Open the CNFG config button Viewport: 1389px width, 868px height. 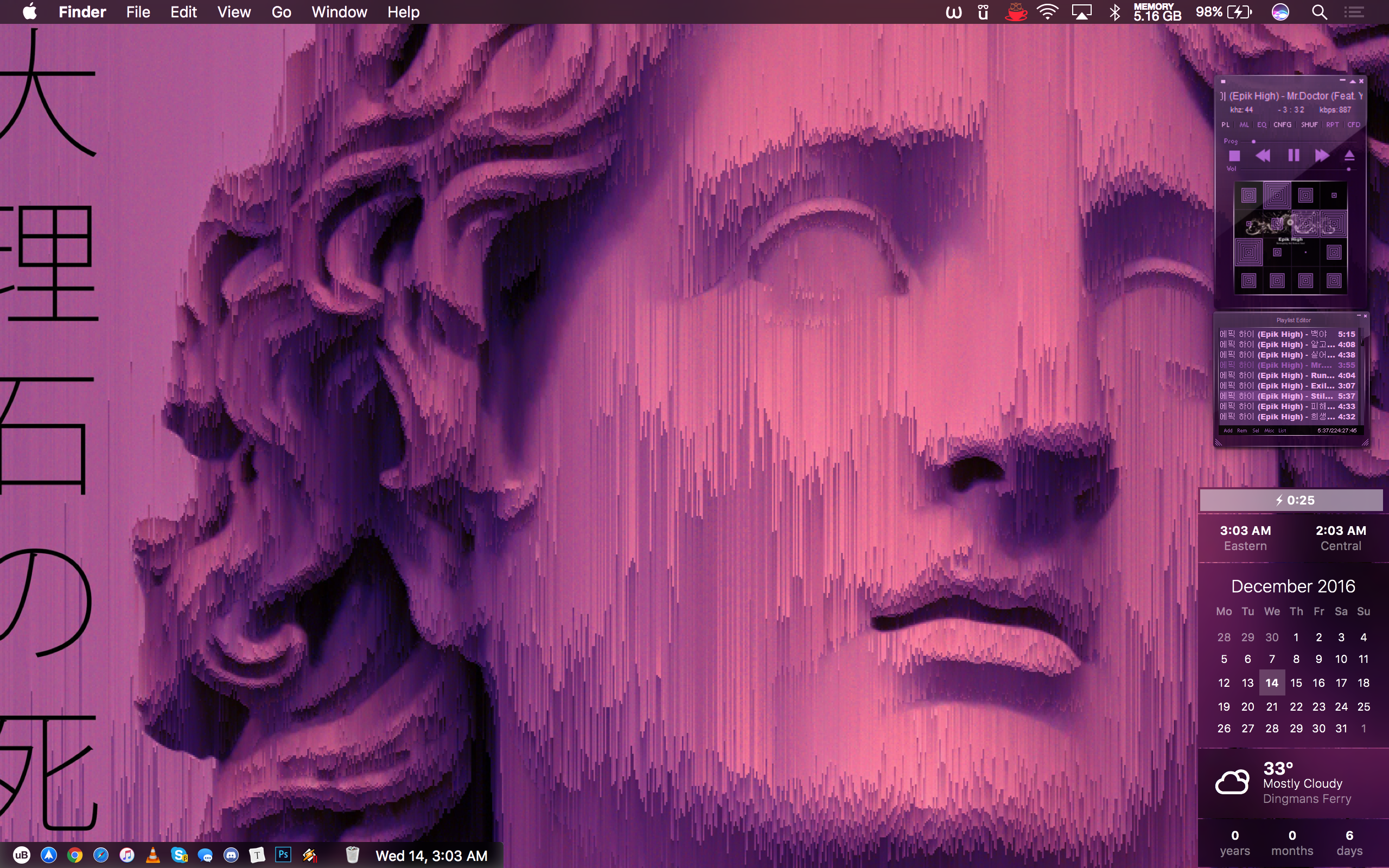[x=1282, y=125]
